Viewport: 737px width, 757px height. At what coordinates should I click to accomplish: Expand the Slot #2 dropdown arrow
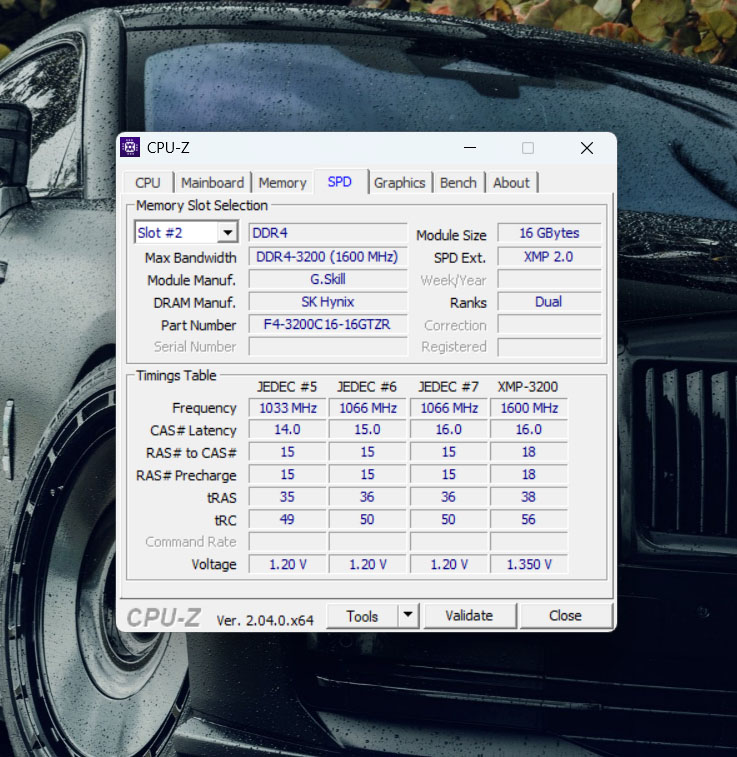227,233
